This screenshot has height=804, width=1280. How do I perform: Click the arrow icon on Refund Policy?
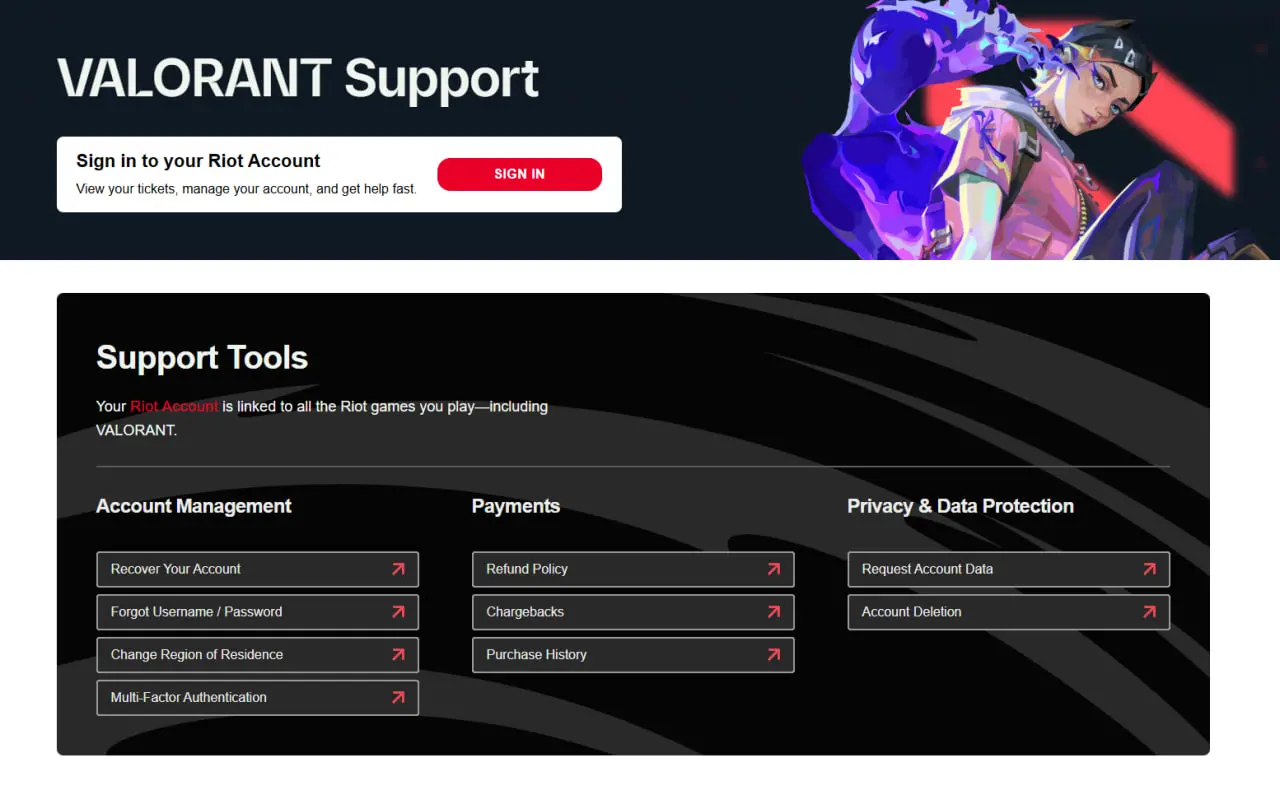(774, 569)
